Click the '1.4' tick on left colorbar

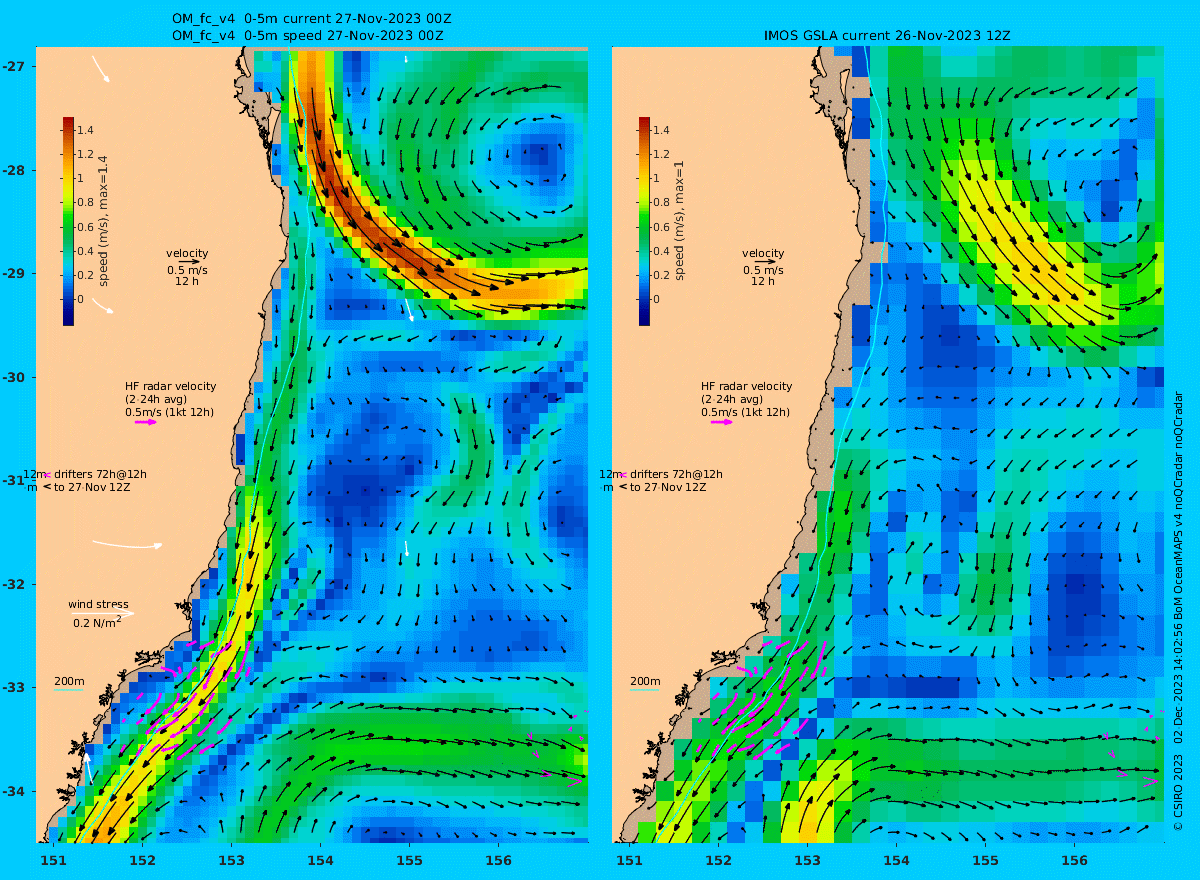tap(85, 130)
